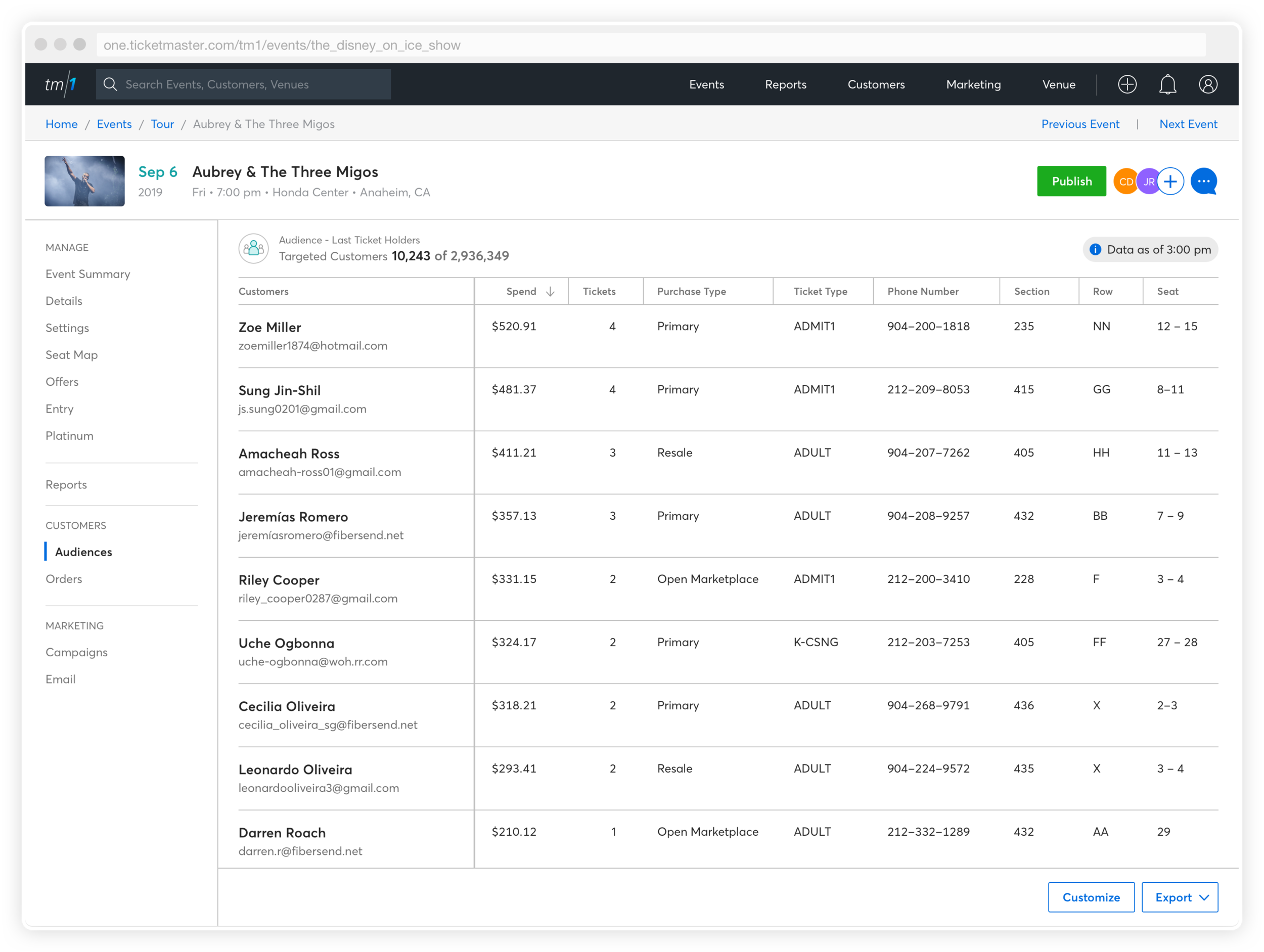Click the tm1 logo icon

[61, 84]
